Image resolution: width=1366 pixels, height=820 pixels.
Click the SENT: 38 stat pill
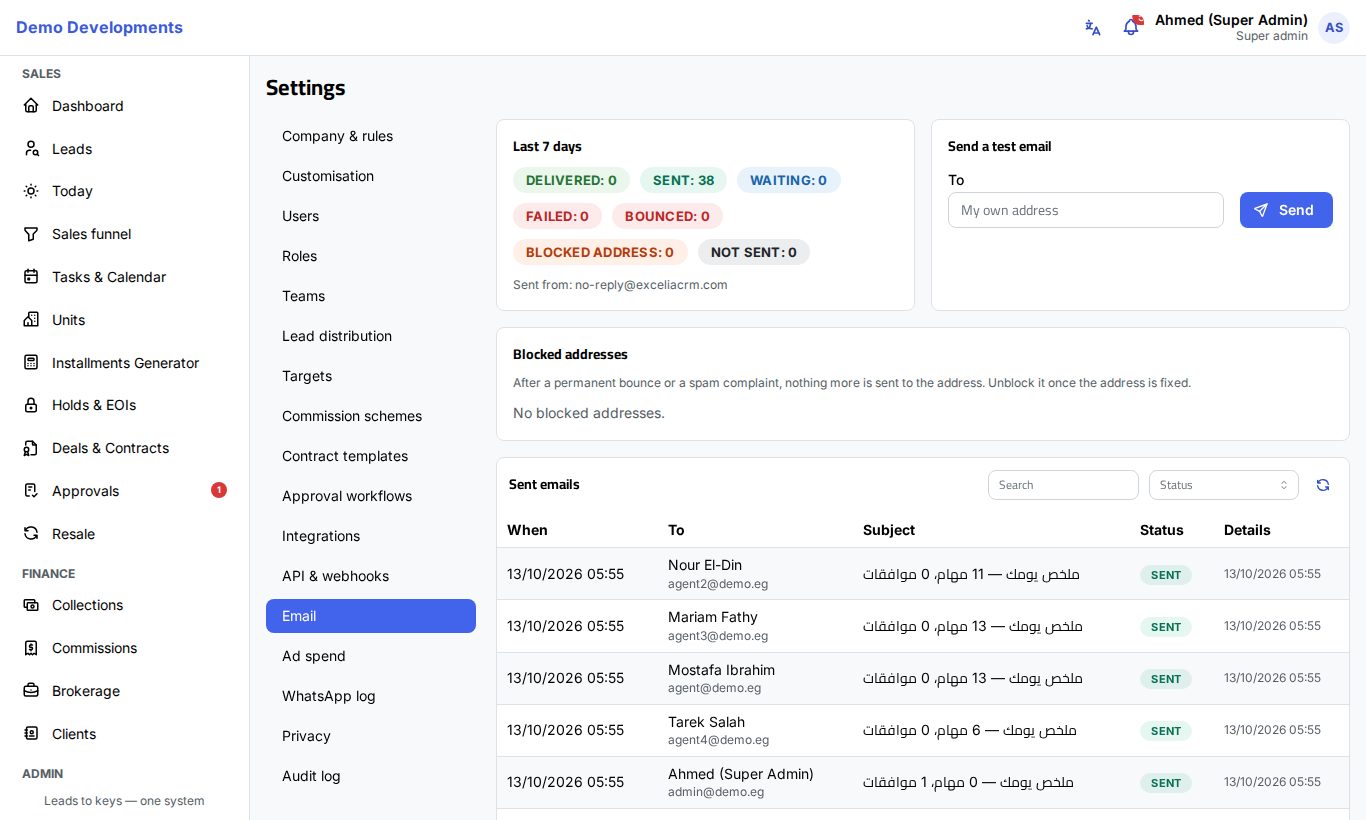[x=683, y=180]
